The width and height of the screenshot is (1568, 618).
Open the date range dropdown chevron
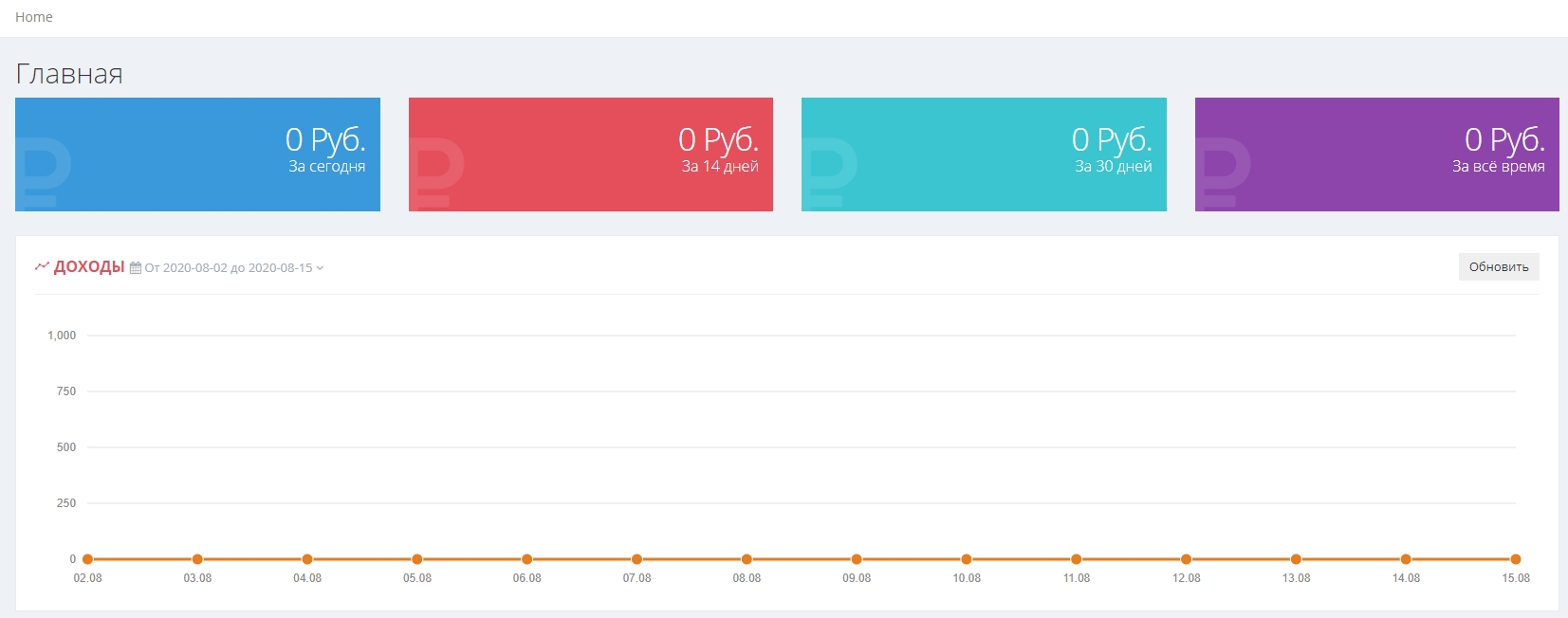click(x=320, y=268)
